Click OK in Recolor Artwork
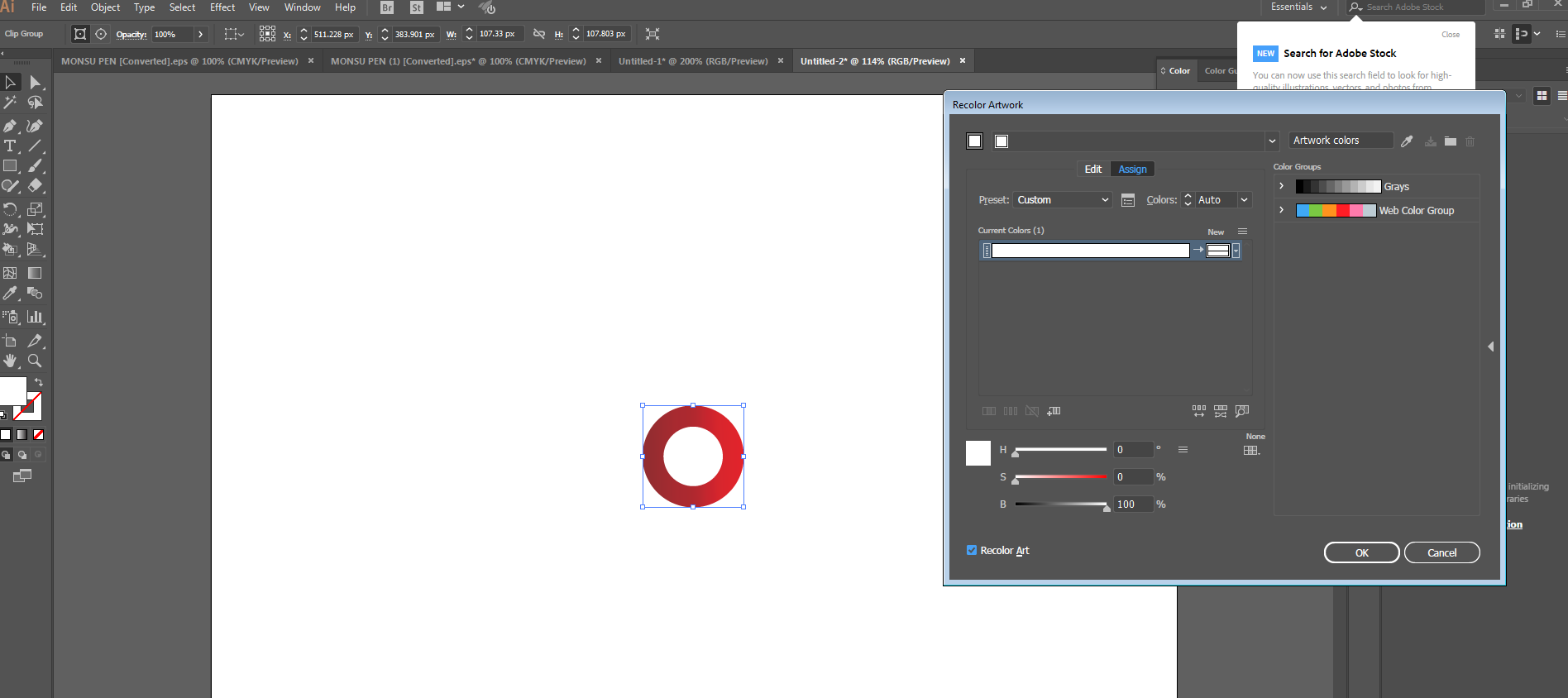The height and width of the screenshot is (698, 1568). point(1362,552)
